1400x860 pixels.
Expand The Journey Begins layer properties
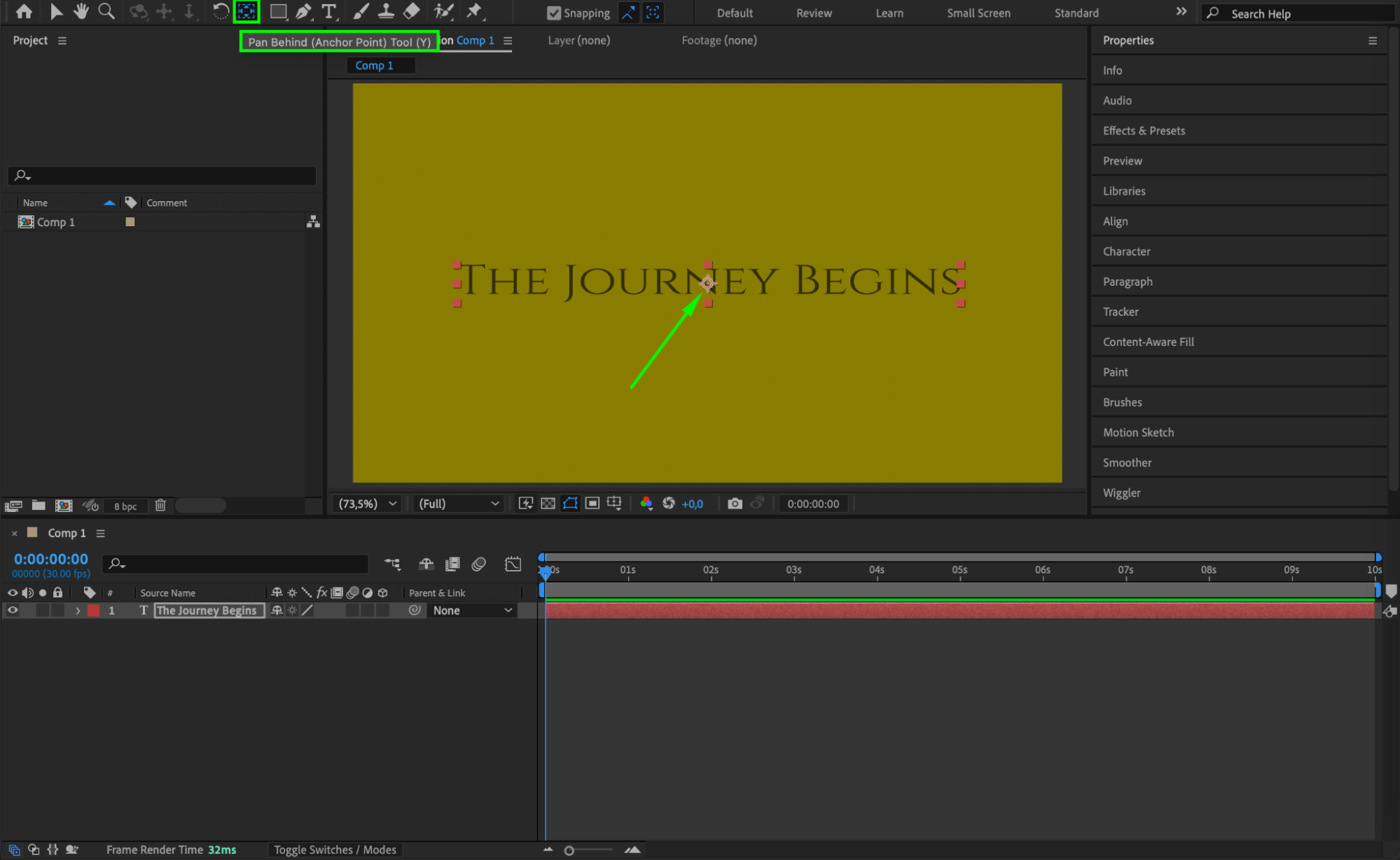click(78, 611)
